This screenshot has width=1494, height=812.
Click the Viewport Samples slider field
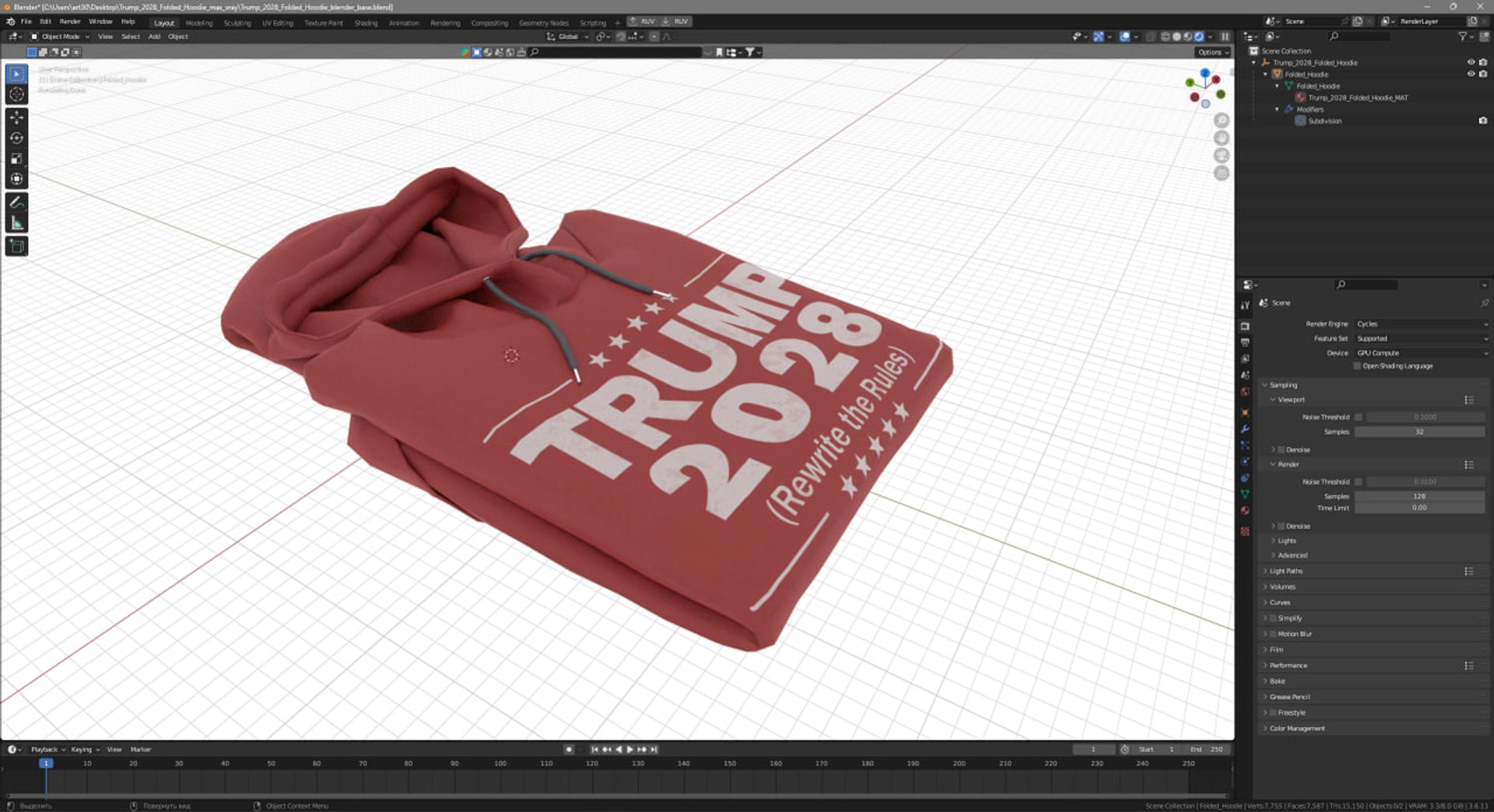pos(1419,432)
